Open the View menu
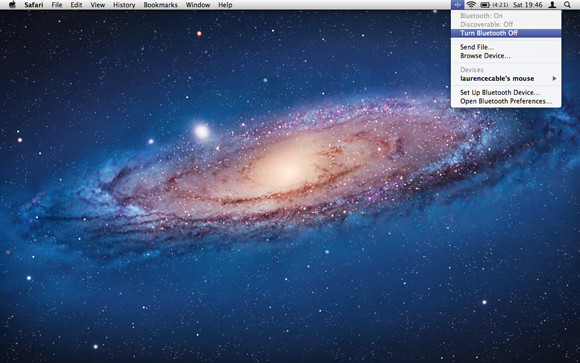Viewport: 580px width, 363px height. point(98,5)
